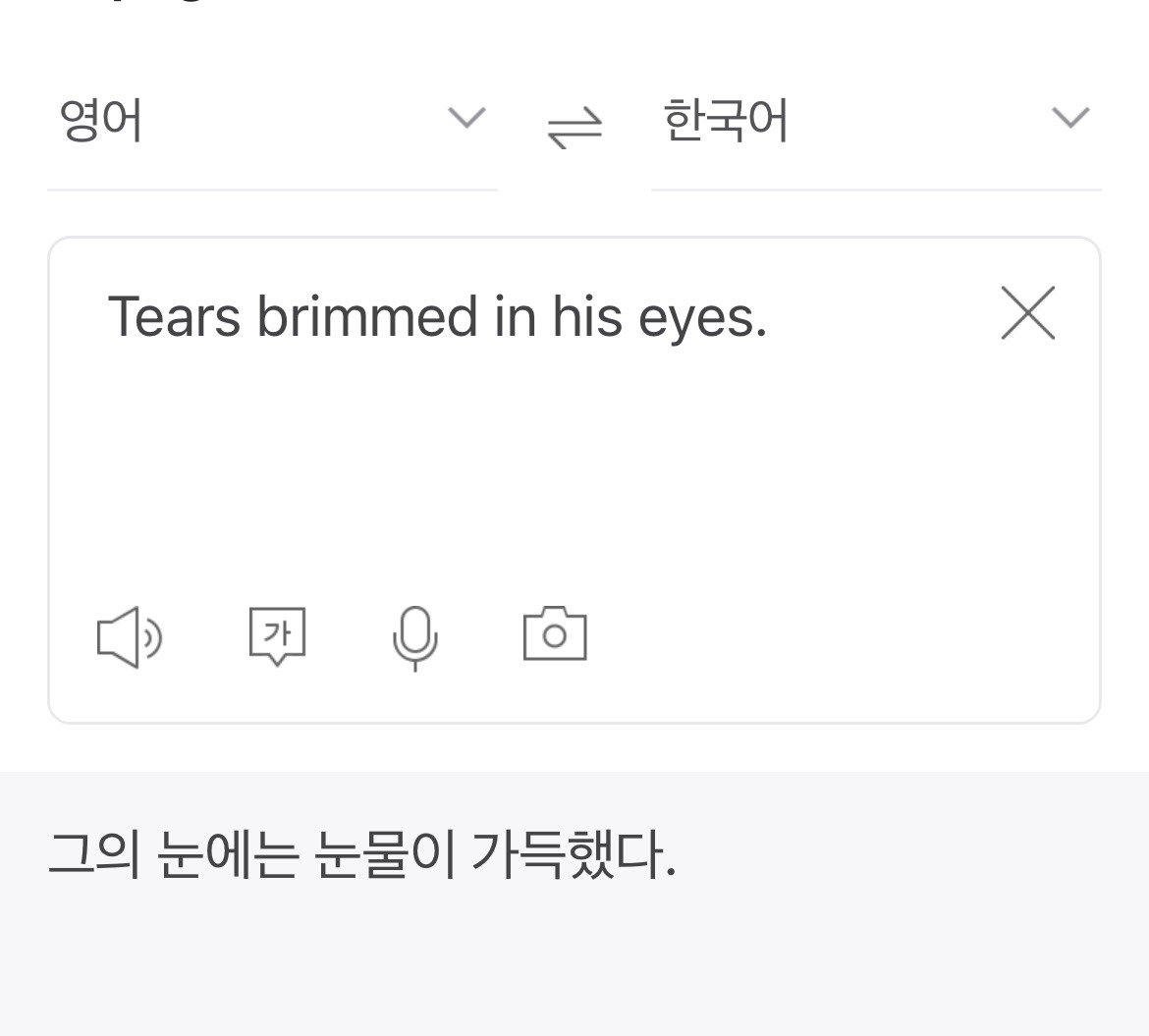Select the Korean translation result text
Viewport: 1149px width, 1036px height.
[x=362, y=855]
